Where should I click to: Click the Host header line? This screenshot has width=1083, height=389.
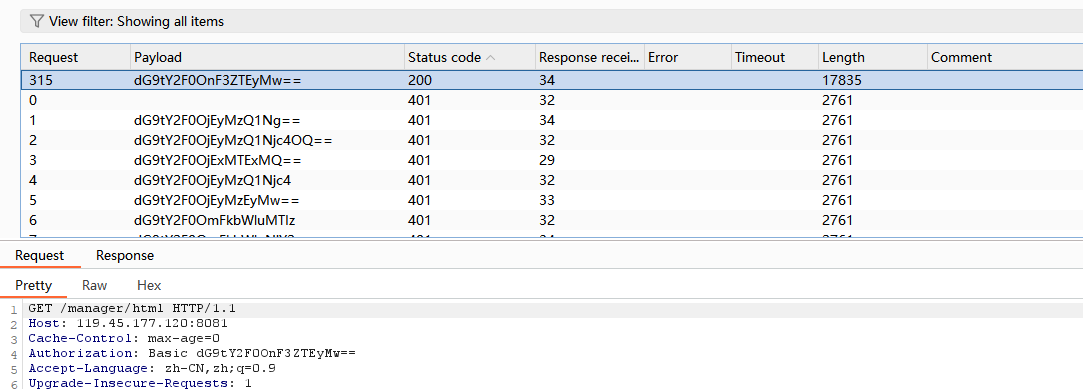point(128,323)
